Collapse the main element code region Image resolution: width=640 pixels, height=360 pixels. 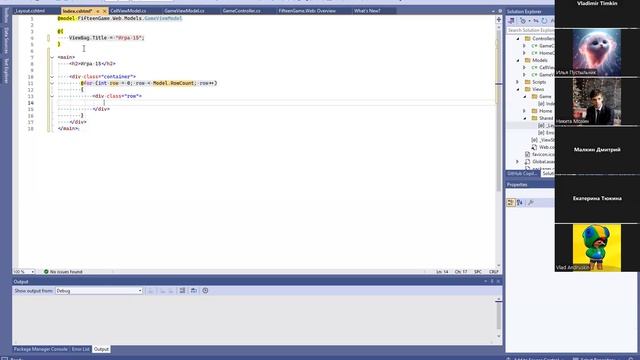(x=52, y=57)
